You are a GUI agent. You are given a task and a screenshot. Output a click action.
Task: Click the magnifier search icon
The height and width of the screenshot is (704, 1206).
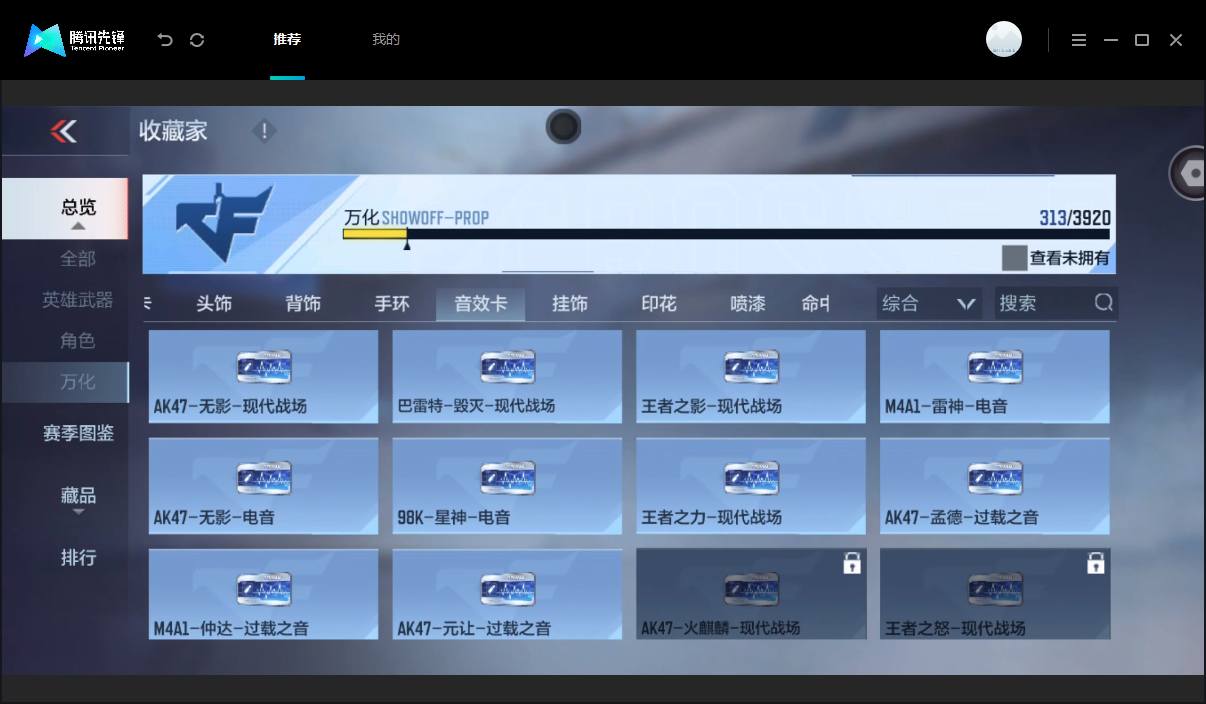coord(1103,302)
